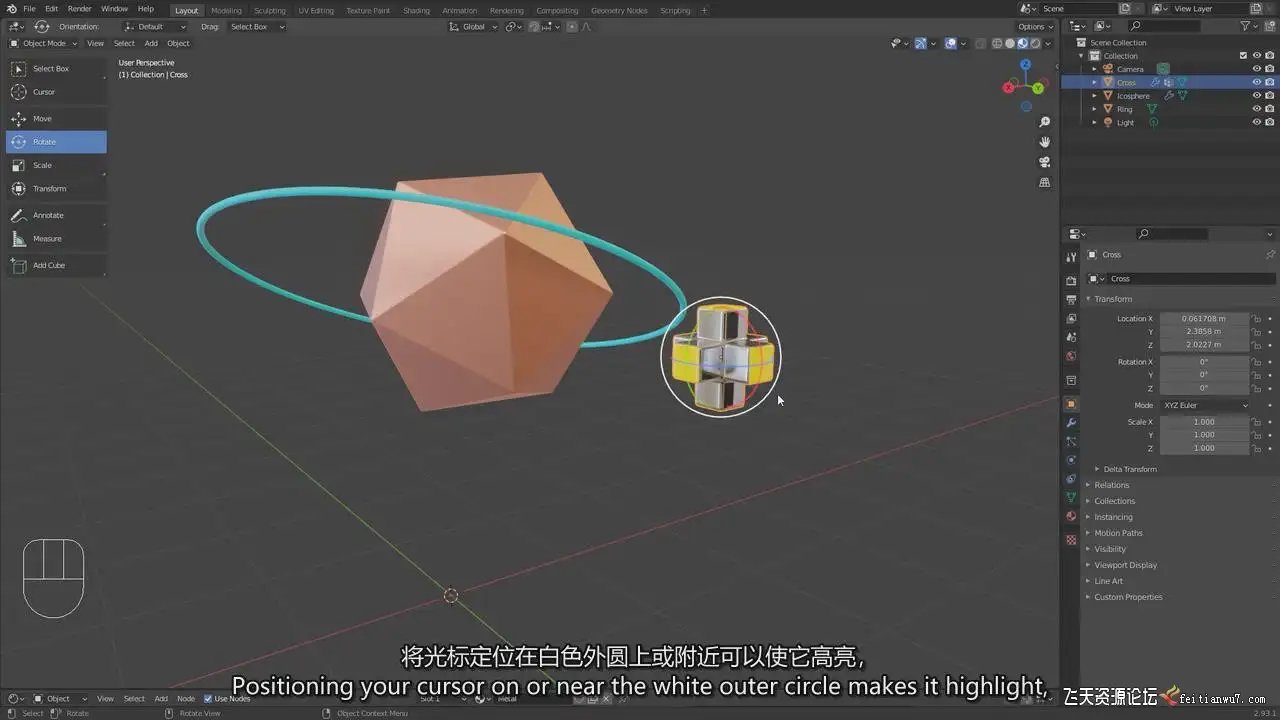Select the Add Cube tool
Image resolution: width=1280 pixels, height=720 pixels.
[x=56, y=265]
